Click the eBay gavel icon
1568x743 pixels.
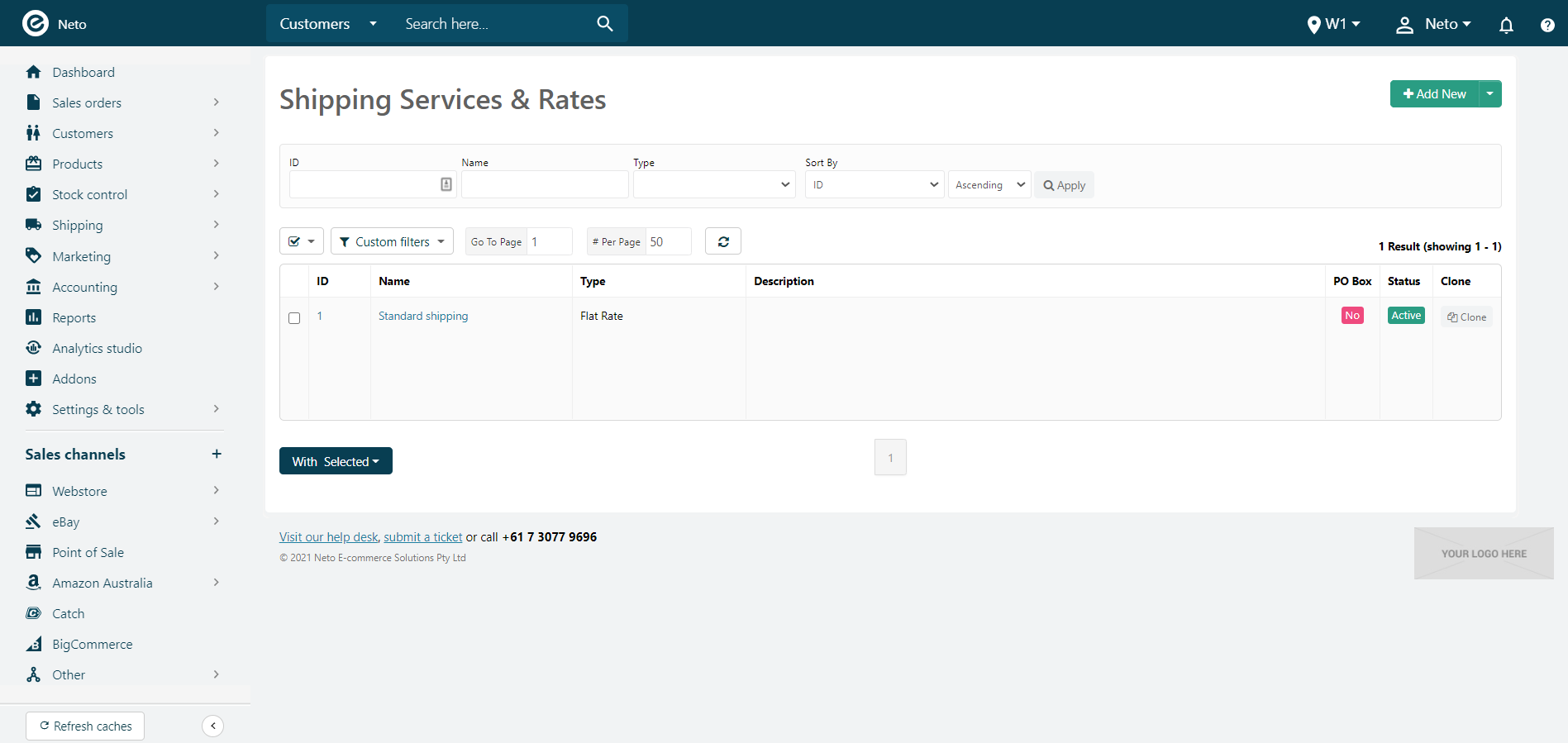[33, 522]
